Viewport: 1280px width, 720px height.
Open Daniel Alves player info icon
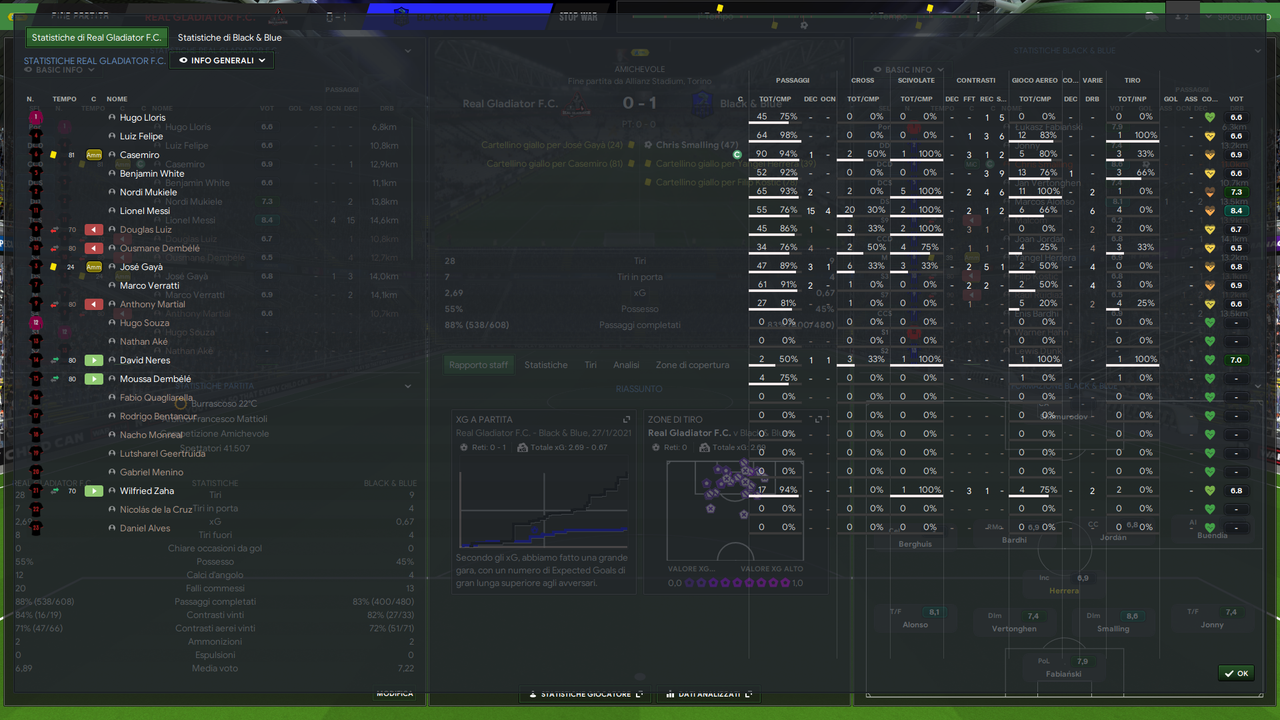(x=112, y=528)
